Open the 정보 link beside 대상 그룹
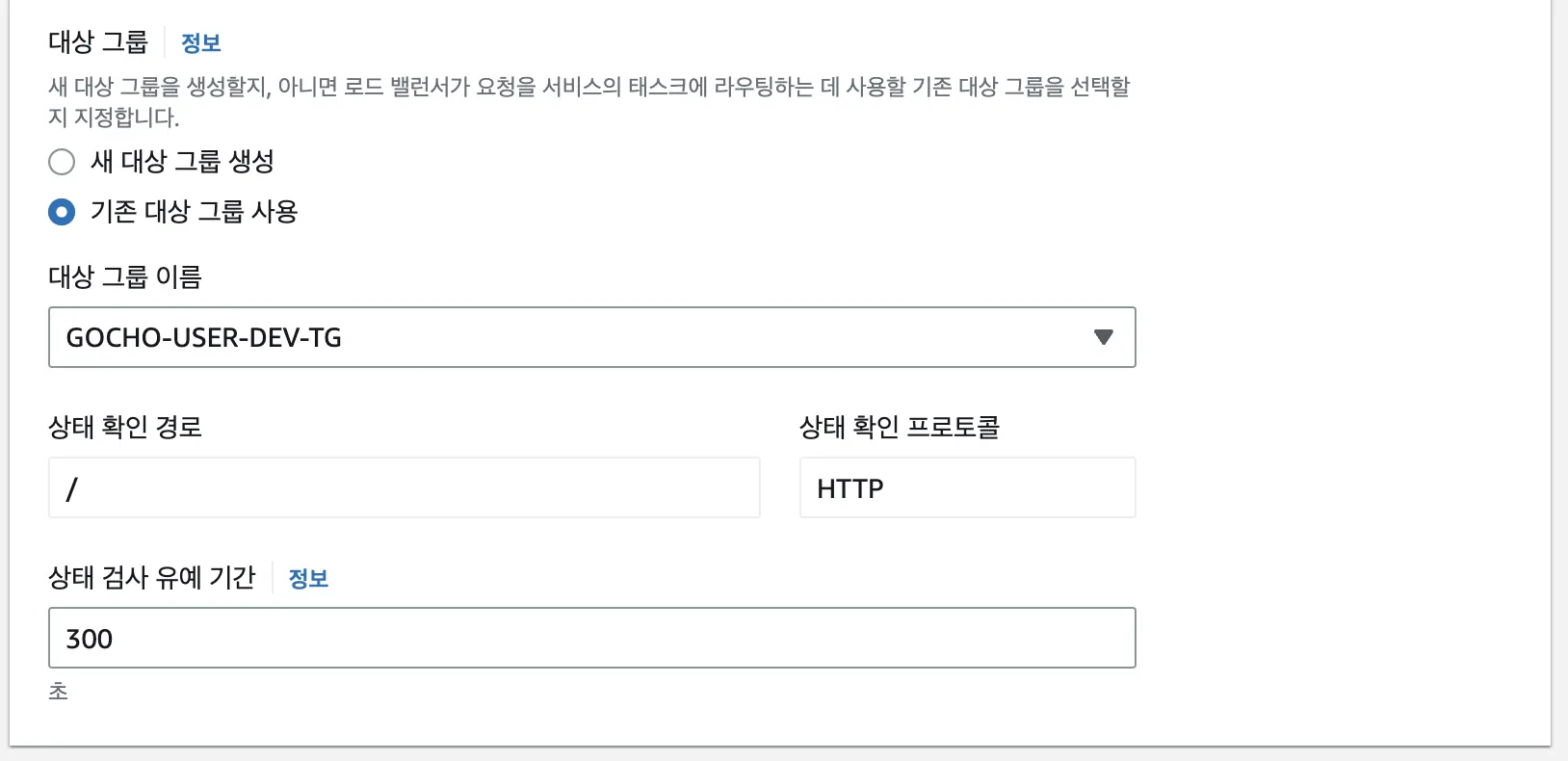 [x=200, y=43]
